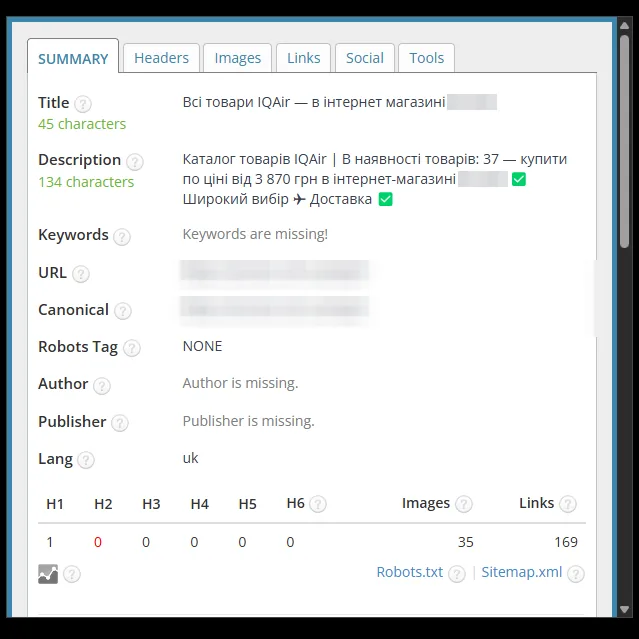
Task: Click the scrollbar down arrow
Action: (x=624, y=609)
